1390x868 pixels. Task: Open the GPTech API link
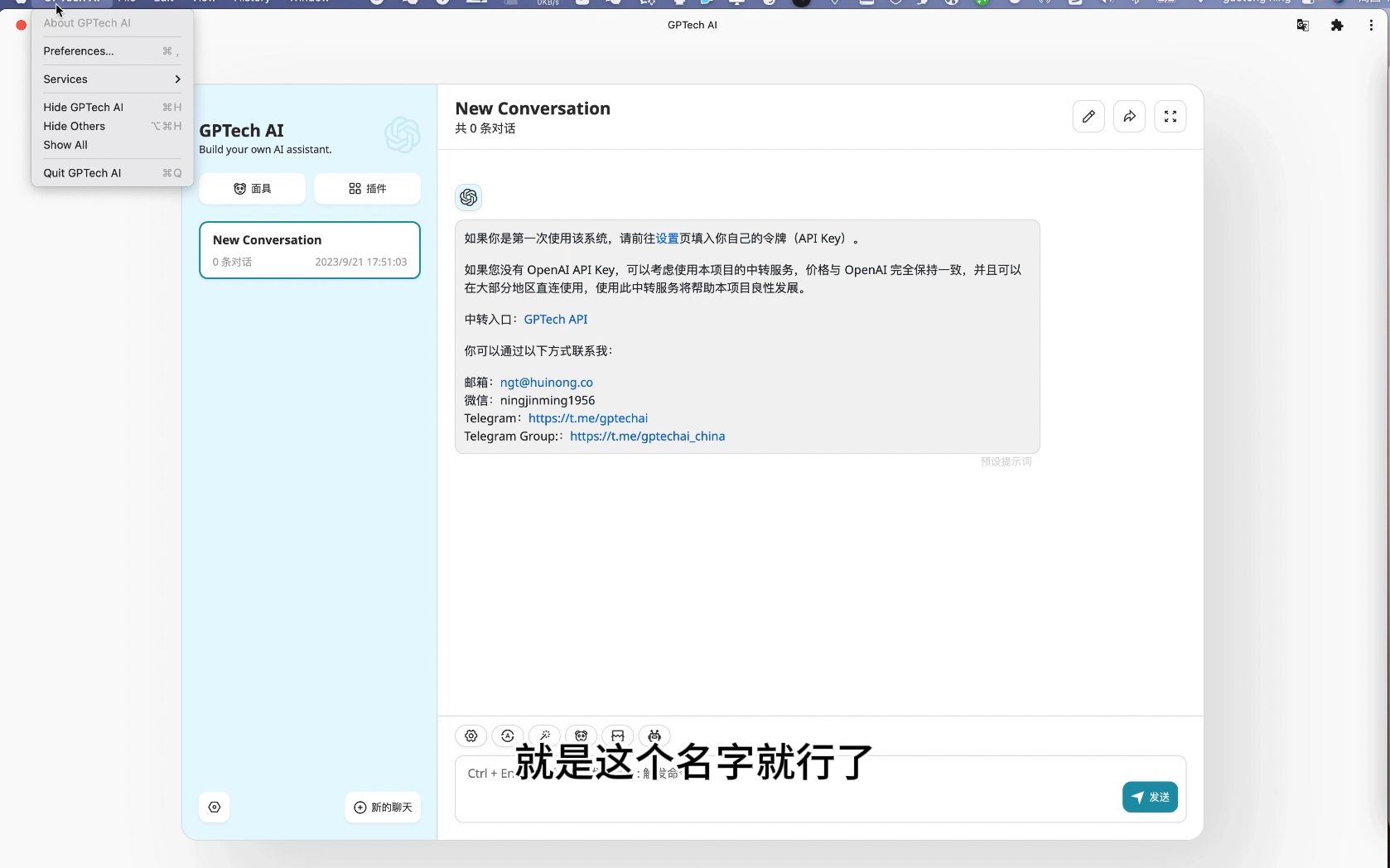pos(556,320)
